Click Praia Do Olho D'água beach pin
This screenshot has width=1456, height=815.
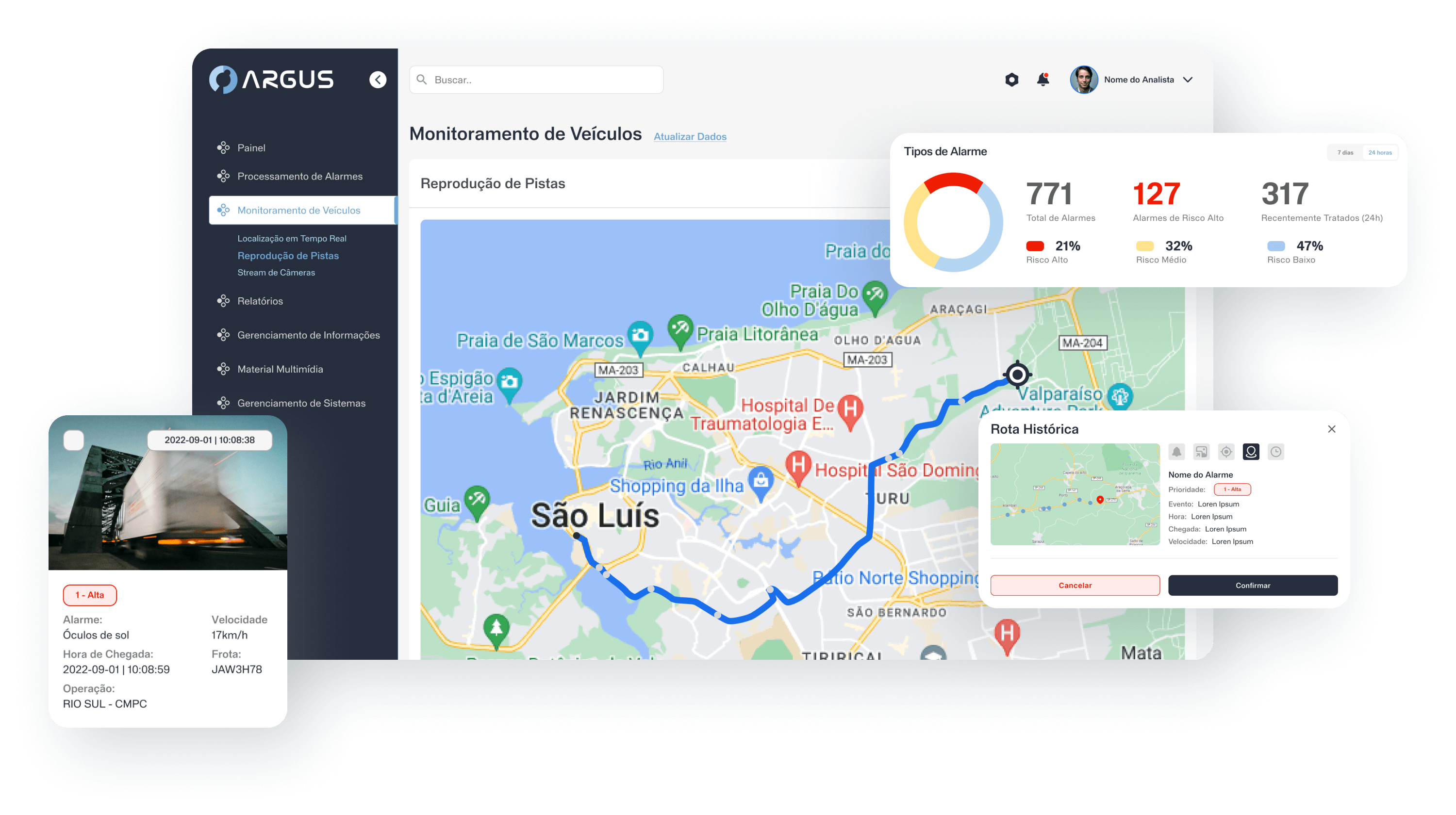click(x=876, y=298)
